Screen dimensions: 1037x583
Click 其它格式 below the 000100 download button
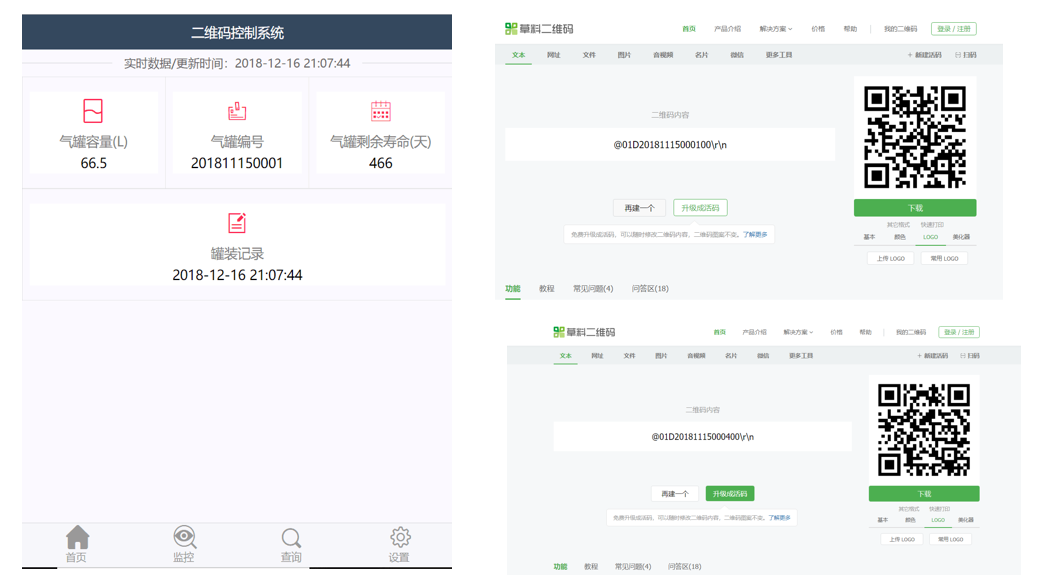coord(898,225)
